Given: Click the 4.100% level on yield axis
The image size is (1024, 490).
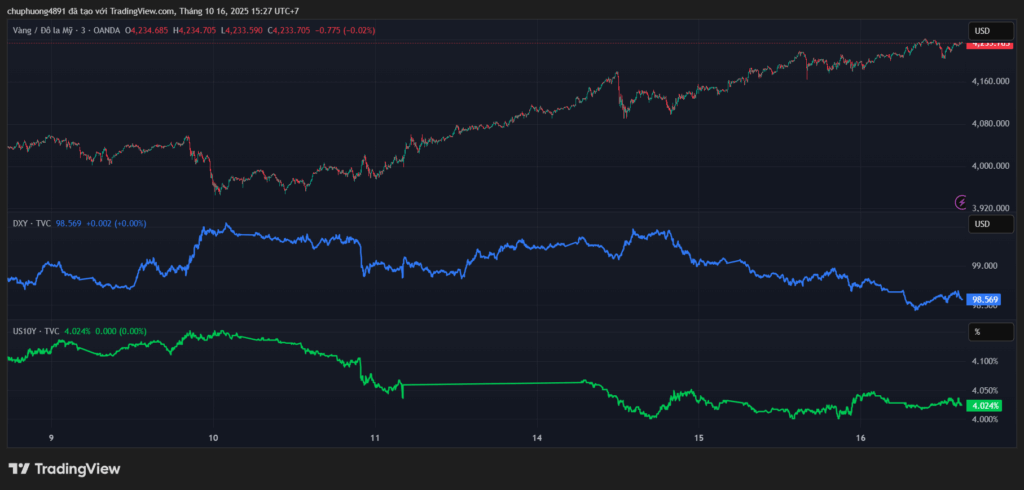Looking at the screenshot, I should tap(985, 361).
